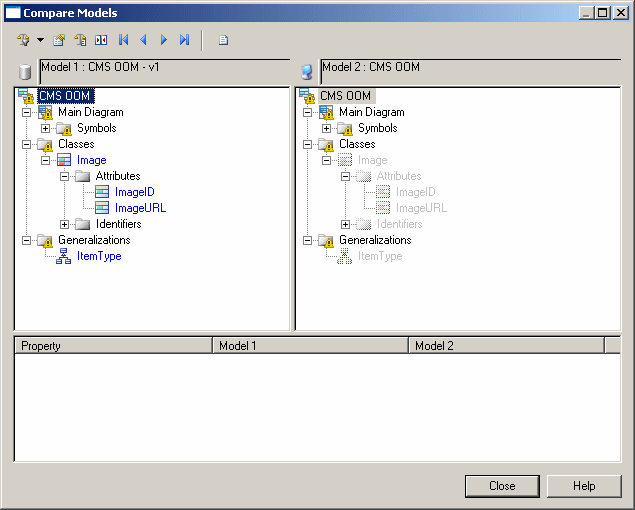The height and width of the screenshot is (510, 635).
Task: Select the greyed Image class in Model 2
Action: [372, 160]
